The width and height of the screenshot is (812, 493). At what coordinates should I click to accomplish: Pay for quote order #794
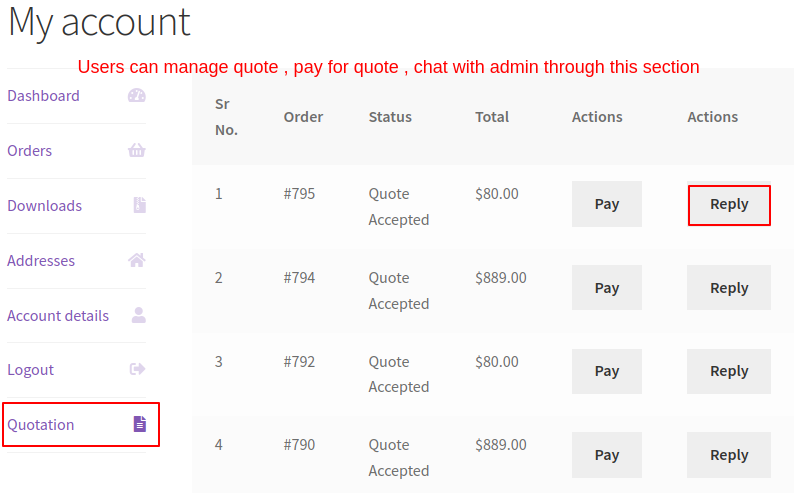[x=606, y=287]
